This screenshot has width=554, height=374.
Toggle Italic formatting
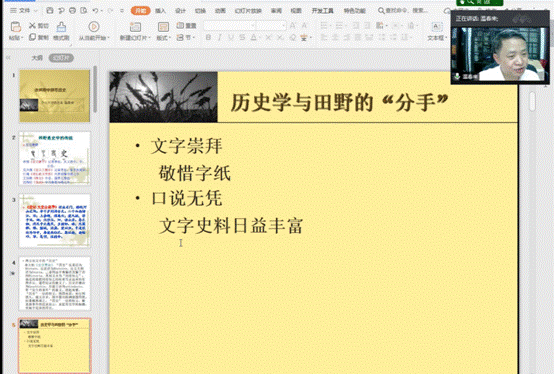coord(219,37)
